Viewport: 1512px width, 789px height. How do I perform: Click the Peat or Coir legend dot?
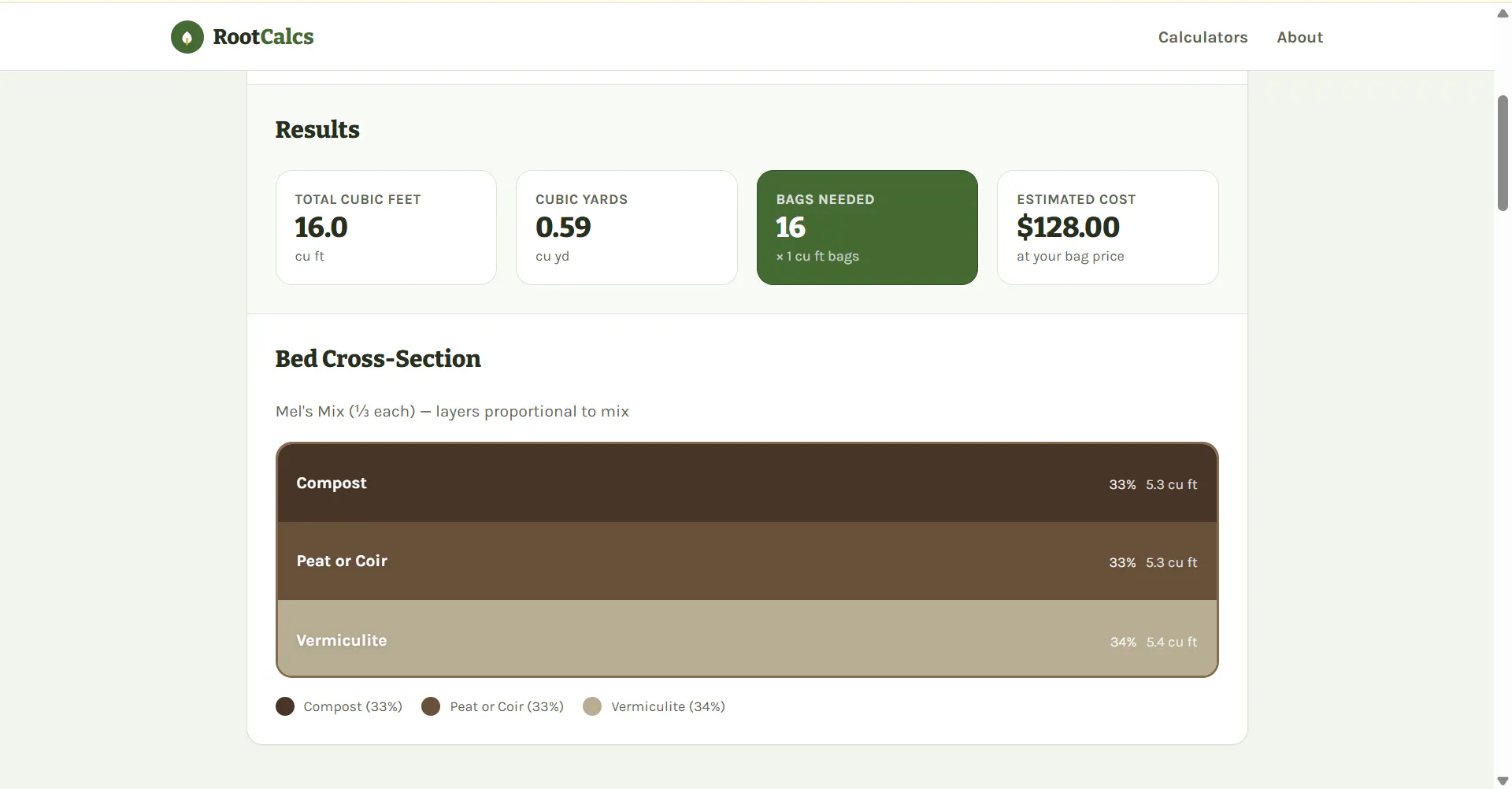431,706
